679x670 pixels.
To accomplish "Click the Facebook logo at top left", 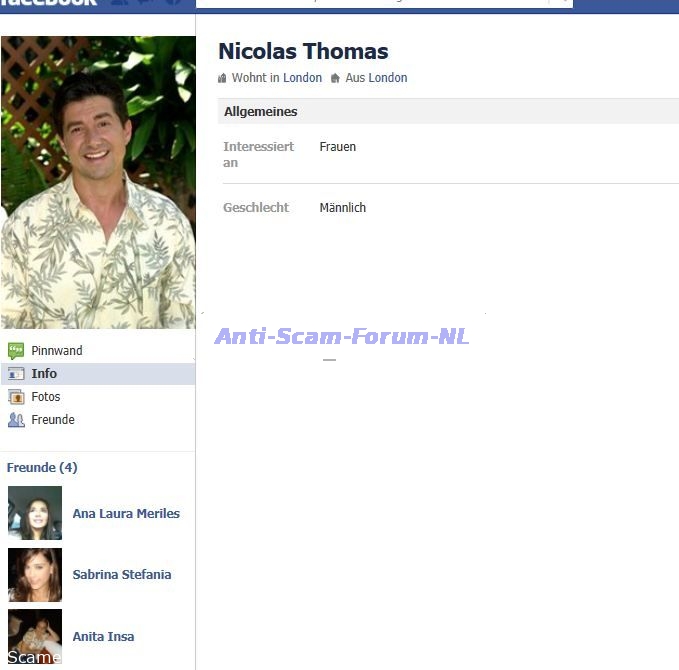I will click(48, 3).
